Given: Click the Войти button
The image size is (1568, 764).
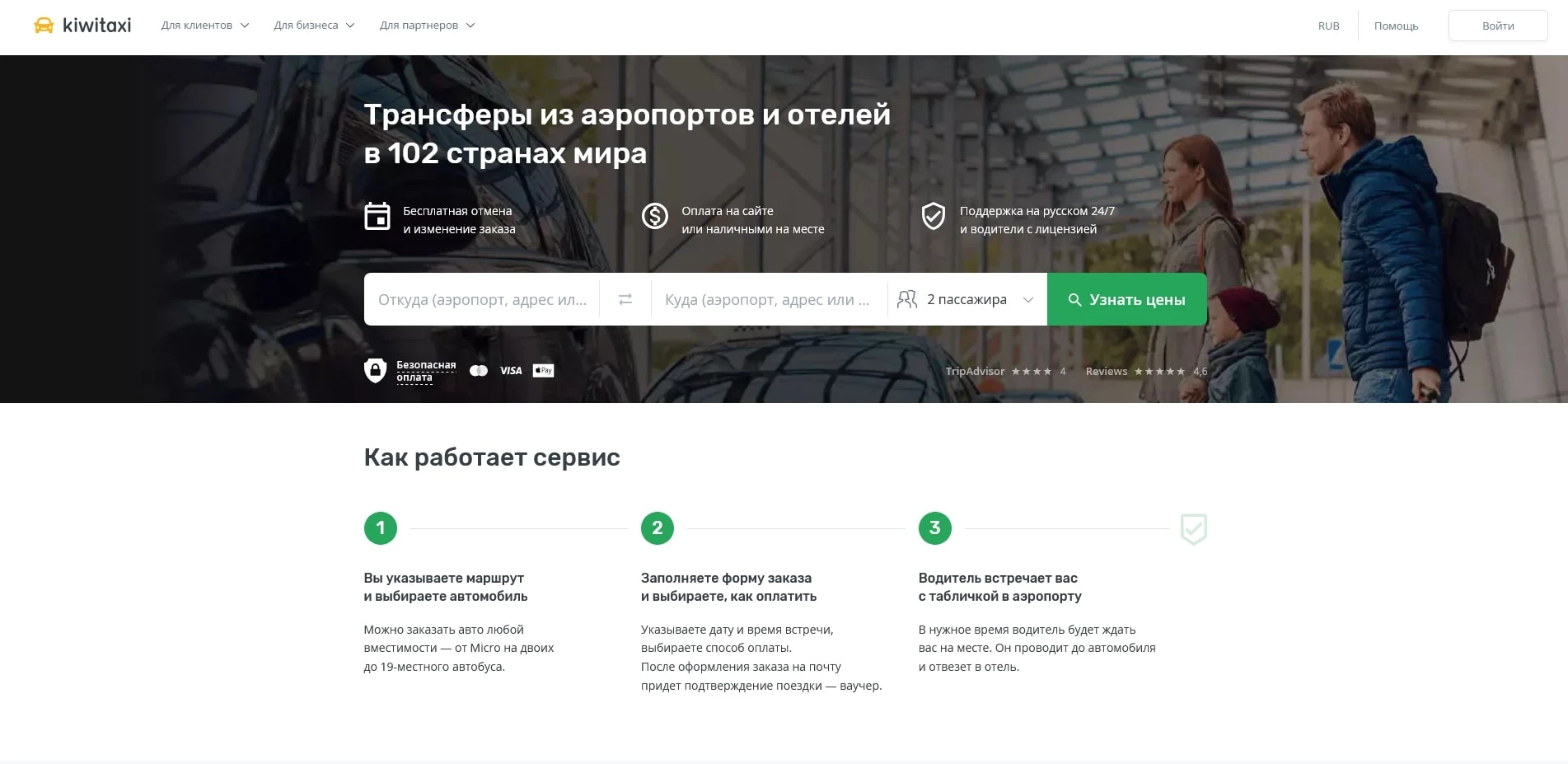Looking at the screenshot, I should click(x=1497, y=25).
